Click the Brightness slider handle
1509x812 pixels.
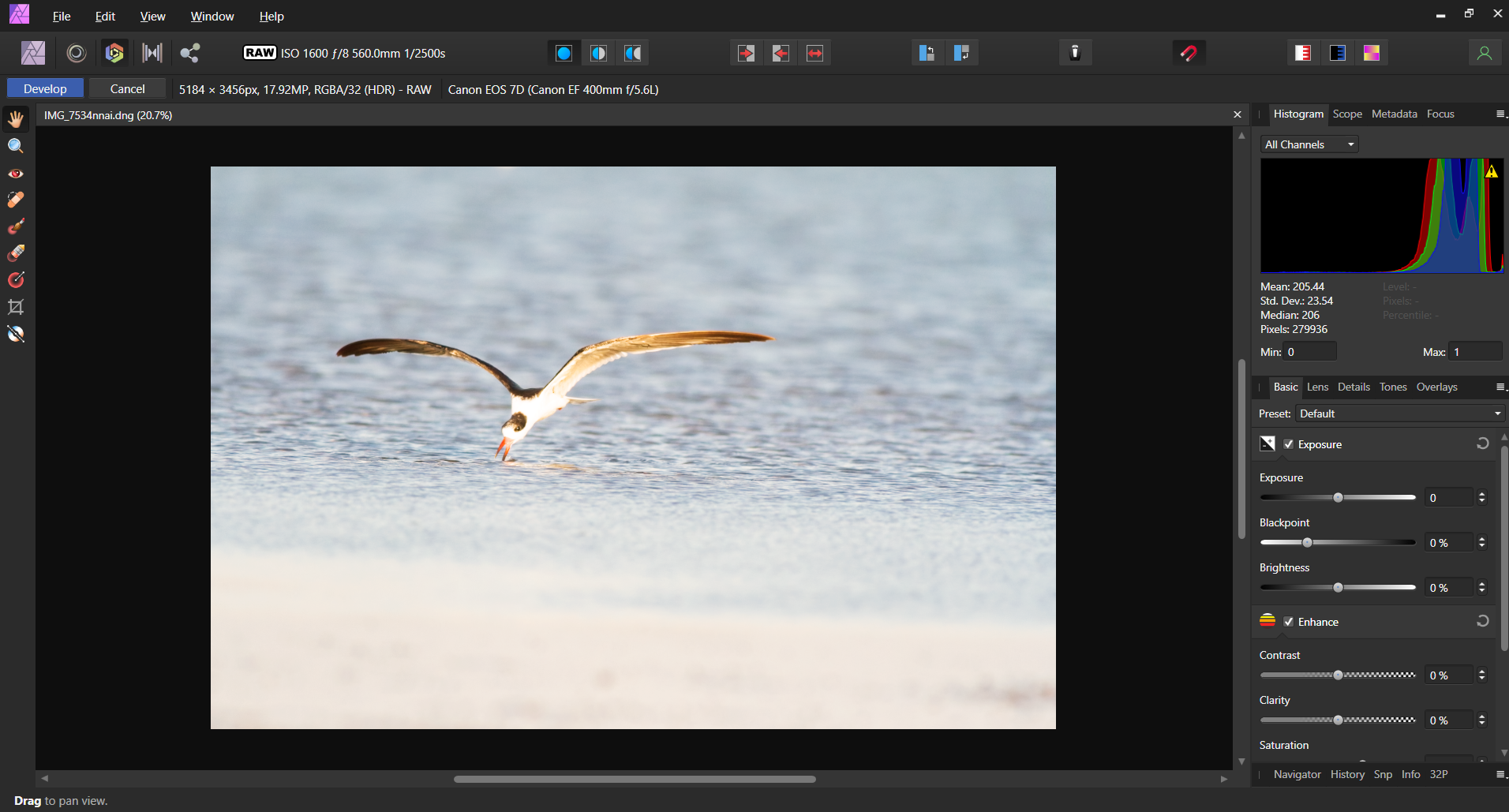click(1338, 588)
